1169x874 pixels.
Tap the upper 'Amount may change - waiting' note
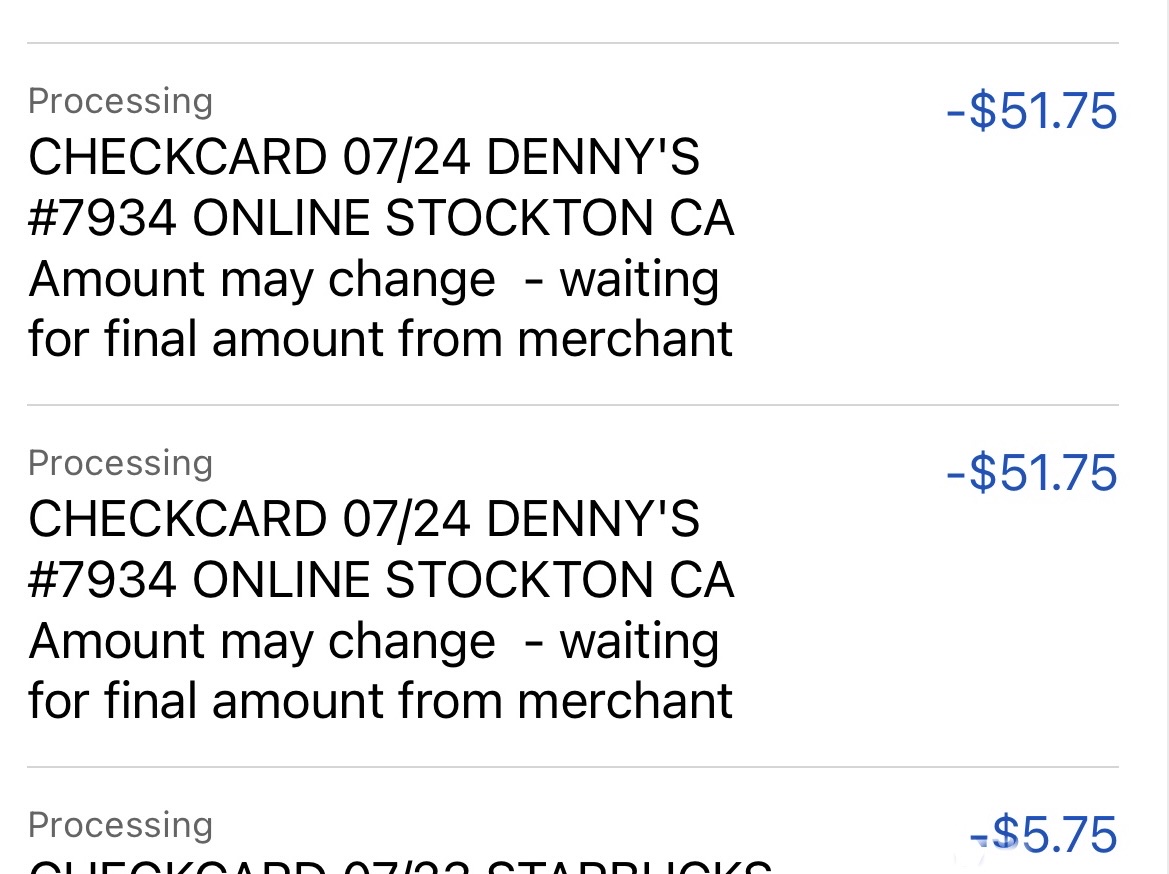pos(373,280)
